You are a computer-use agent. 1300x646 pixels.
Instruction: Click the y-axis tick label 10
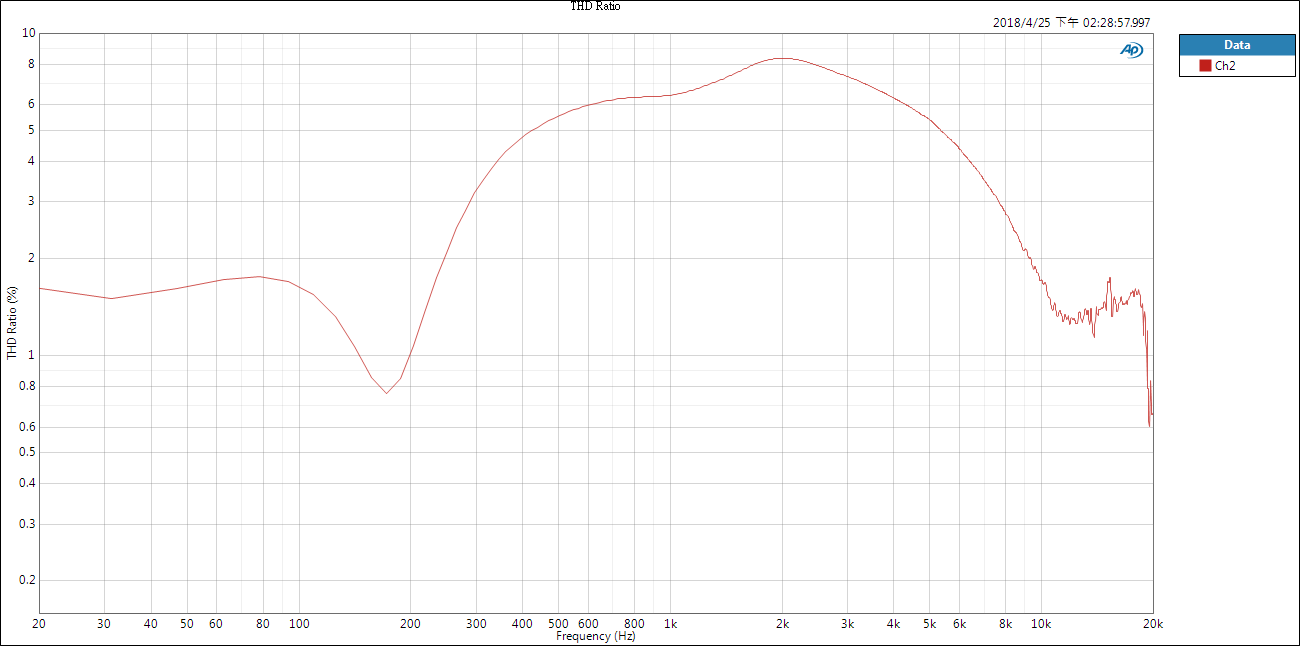tap(29, 33)
